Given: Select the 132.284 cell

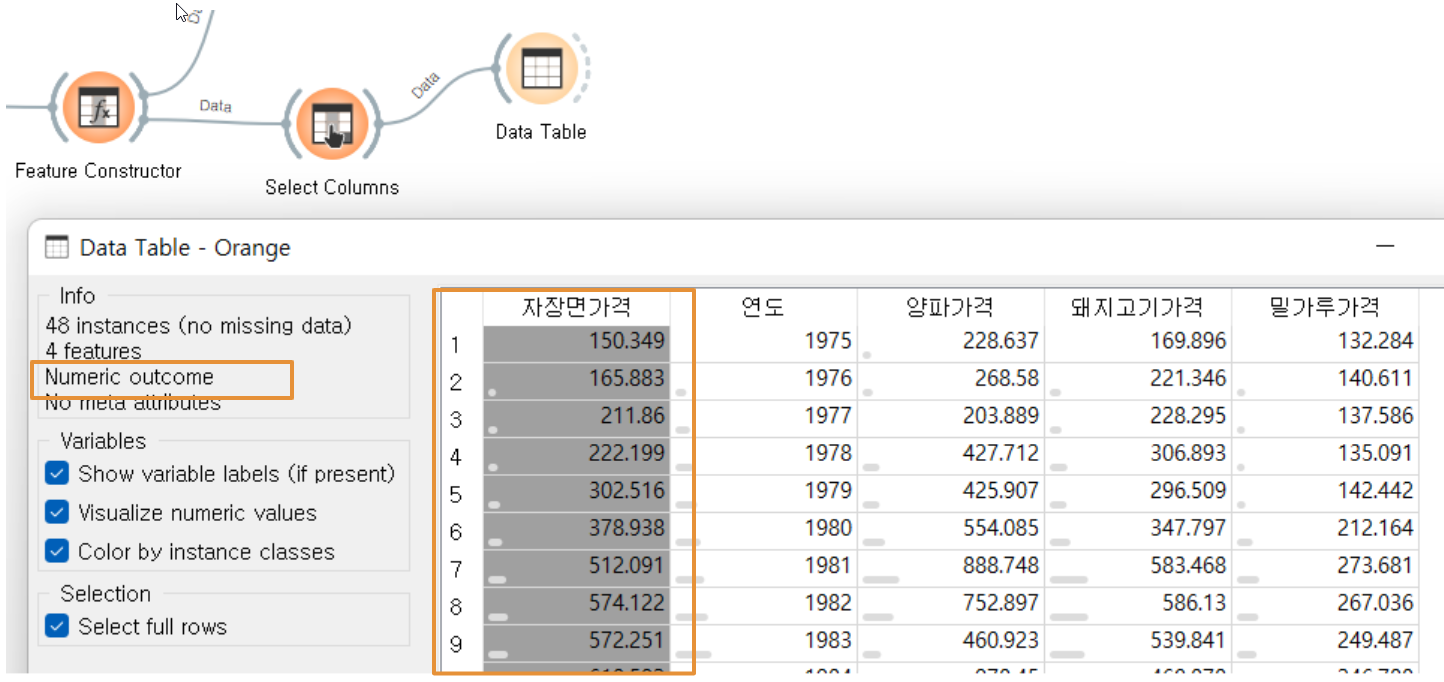Looking at the screenshot, I should click(x=1325, y=342).
